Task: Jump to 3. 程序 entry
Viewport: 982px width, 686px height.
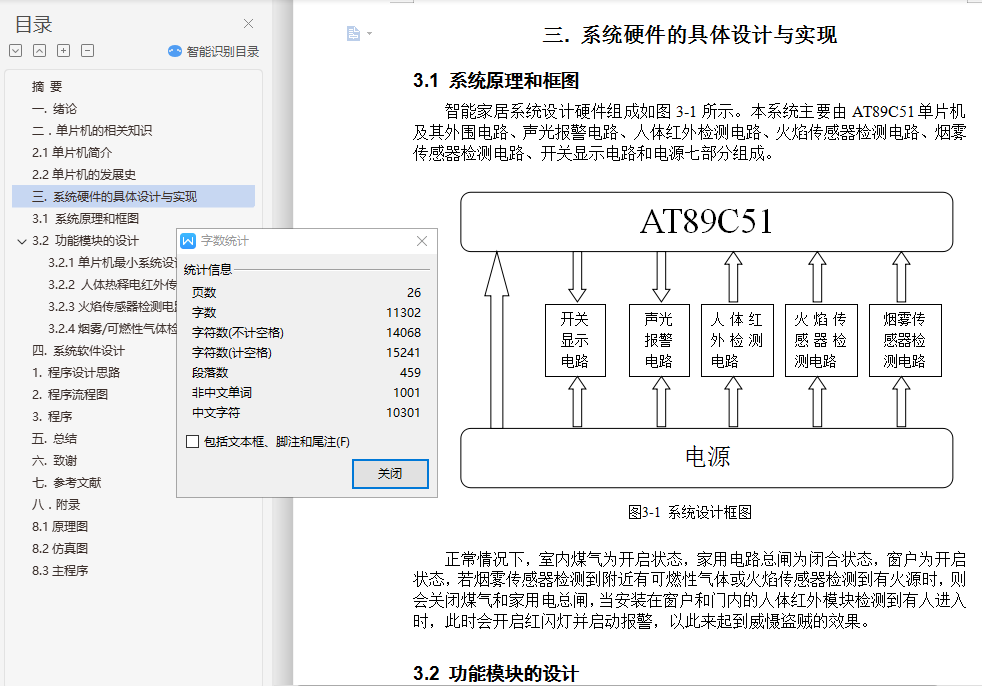Action: [x=52, y=417]
